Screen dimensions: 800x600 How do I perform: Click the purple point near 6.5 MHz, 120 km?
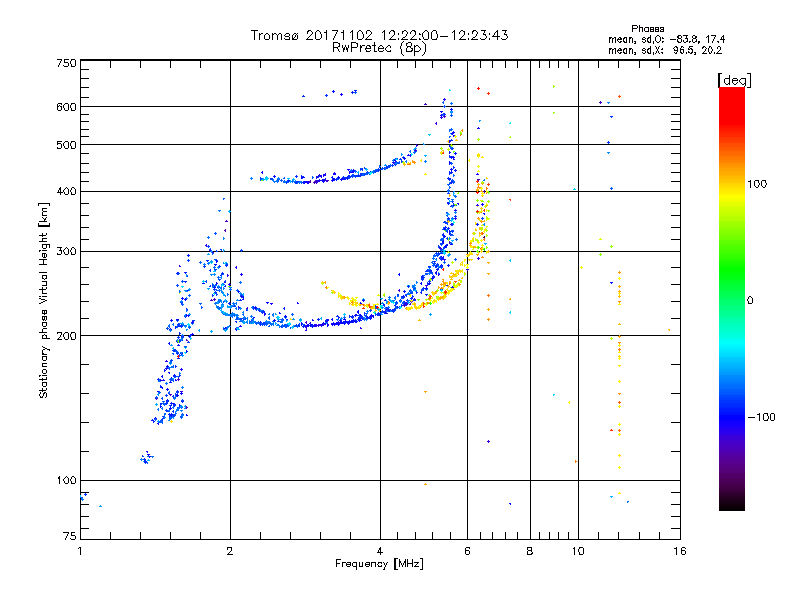coord(488,441)
